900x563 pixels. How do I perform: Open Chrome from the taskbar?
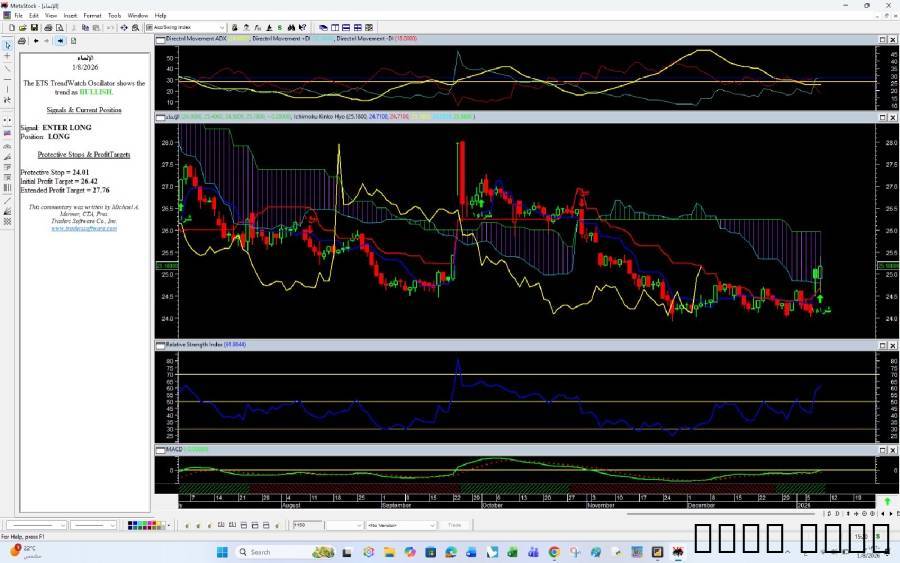point(554,552)
